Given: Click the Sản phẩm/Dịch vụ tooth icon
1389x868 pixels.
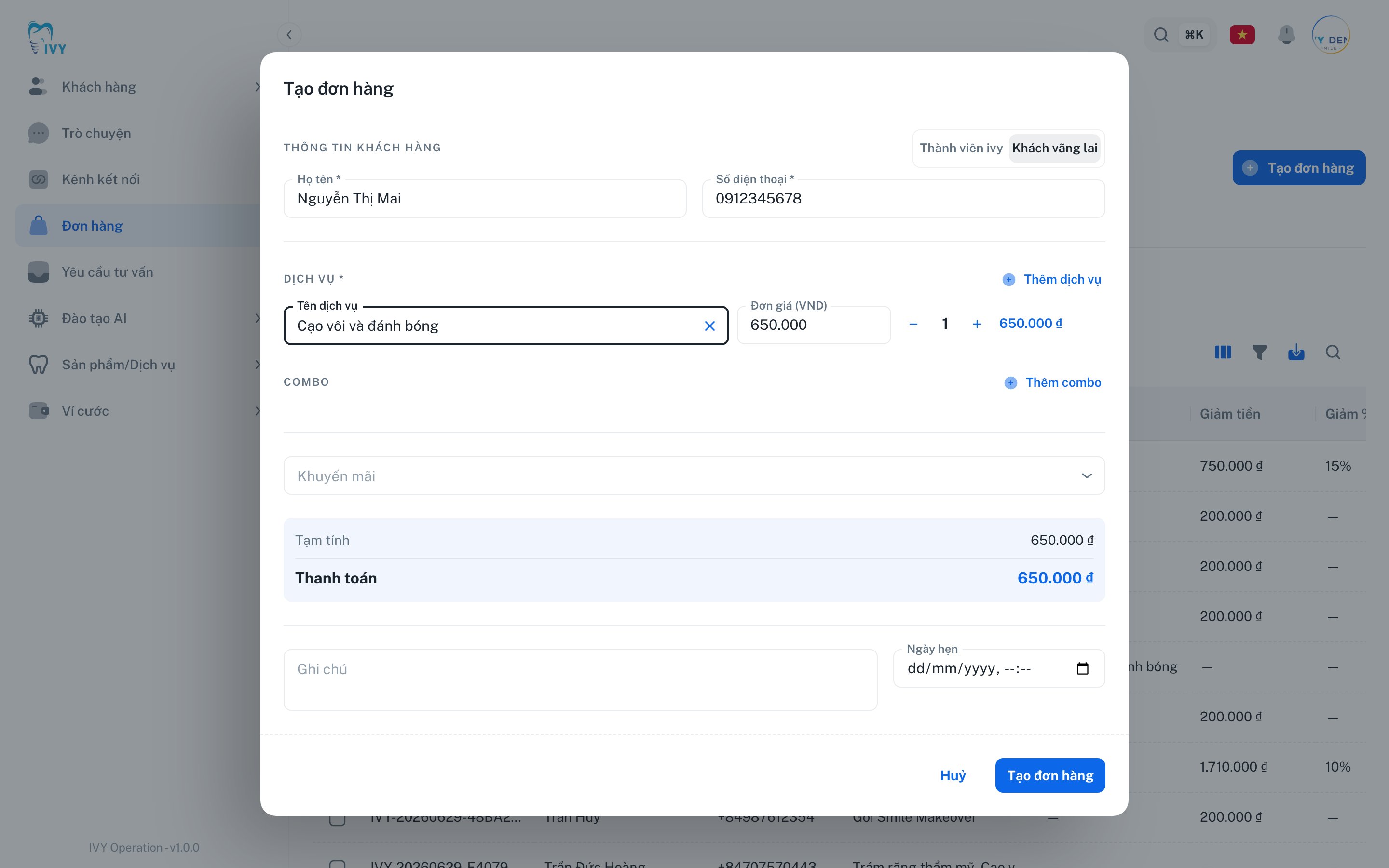Looking at the screenshot, I should point(38,365).
